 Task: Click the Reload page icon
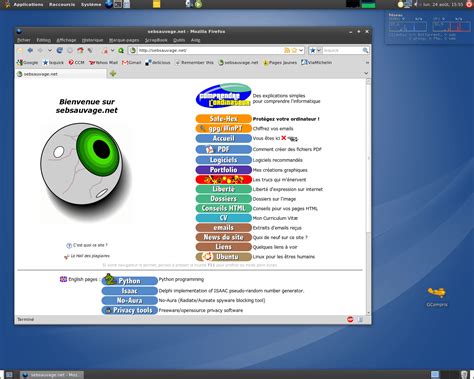click(60, 50)
